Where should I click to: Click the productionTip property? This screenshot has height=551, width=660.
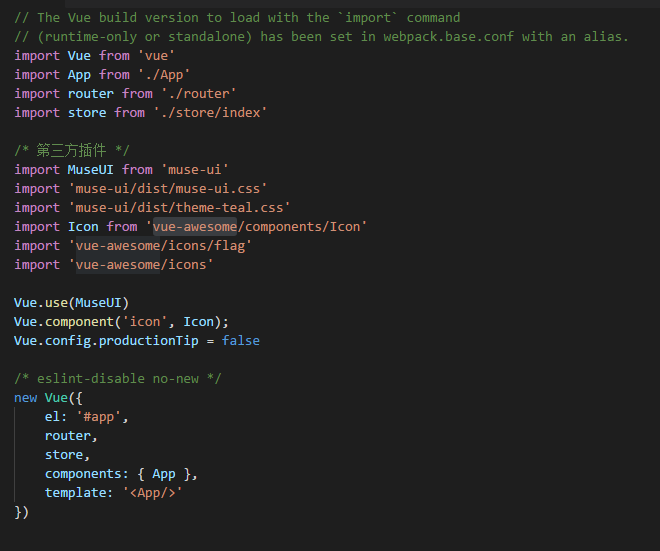tap(149, 341)
